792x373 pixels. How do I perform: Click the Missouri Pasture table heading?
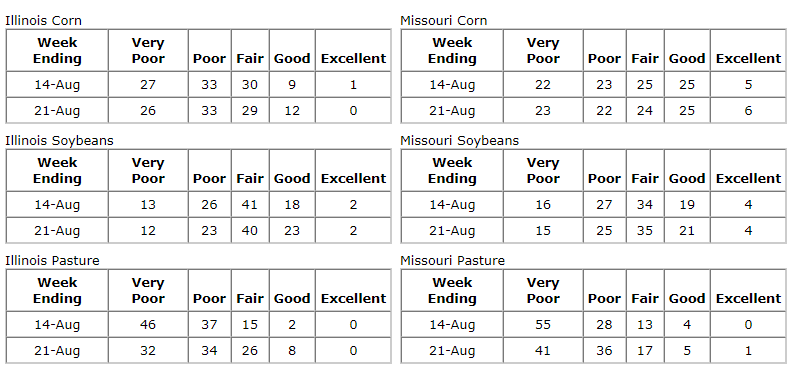[x=453, y=261]
